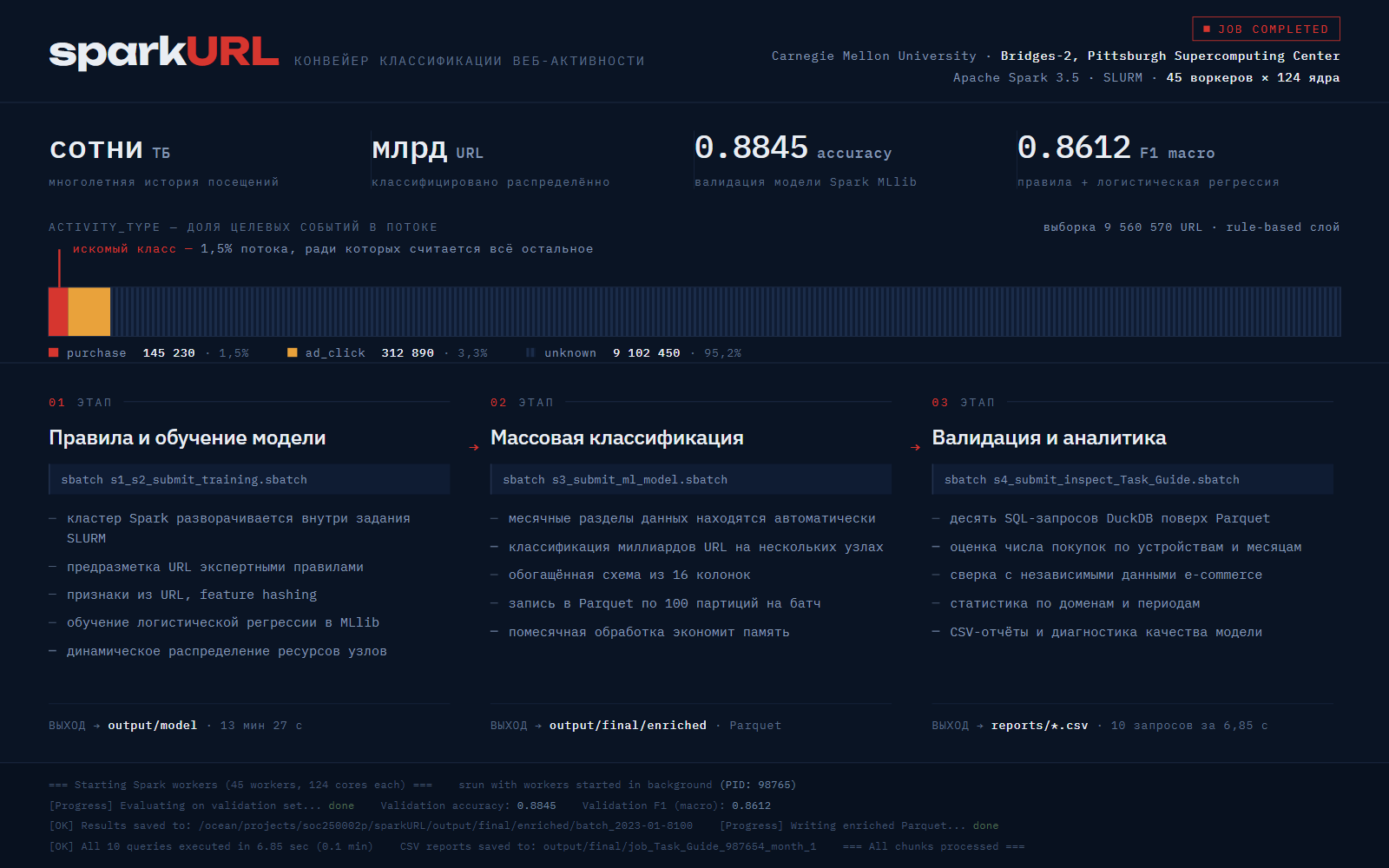Click the reports/*.csv output path
This screenshot has height=868, width=1389.
1039,725
